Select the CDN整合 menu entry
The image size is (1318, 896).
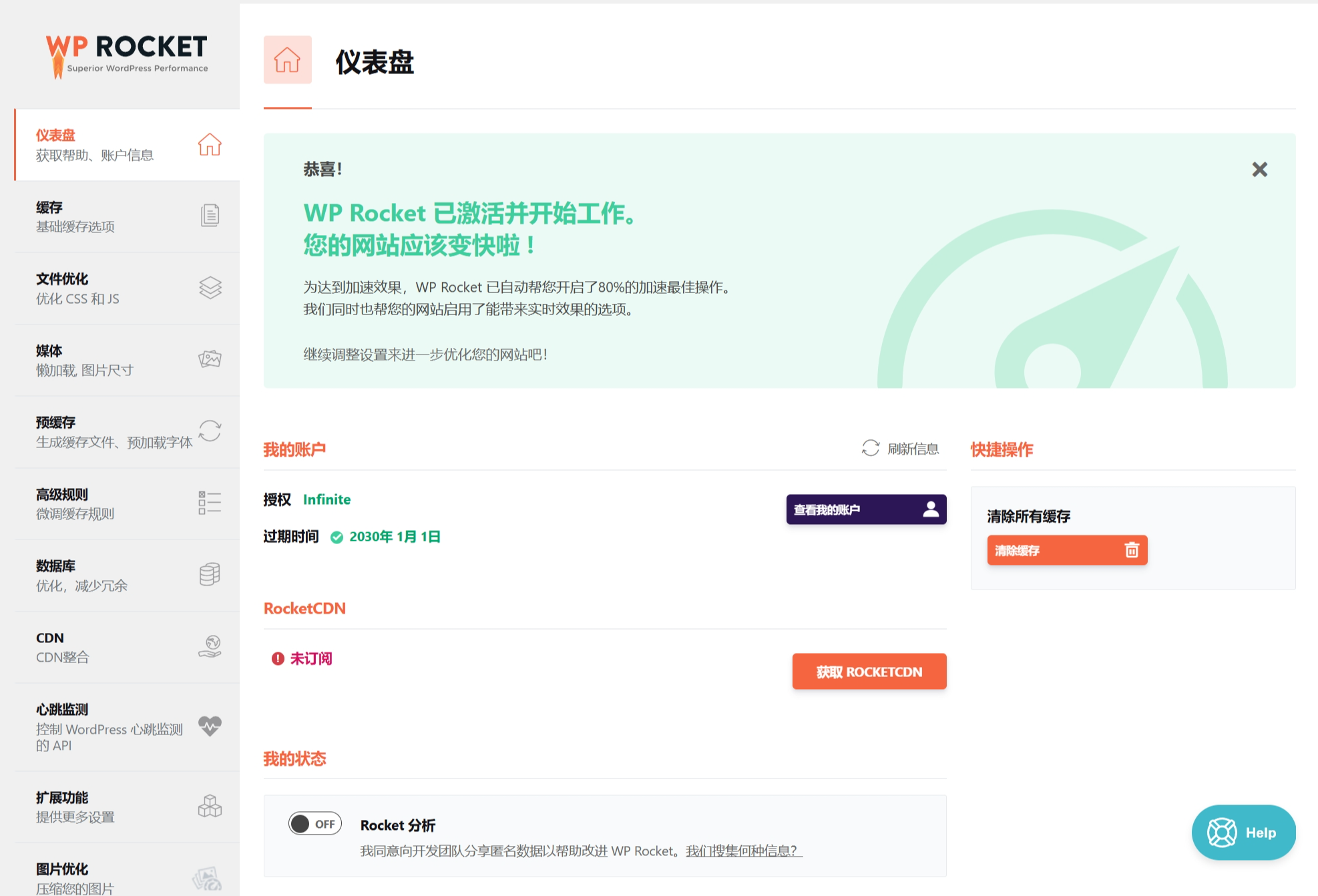pyautogui.click(x=127, y=647)
